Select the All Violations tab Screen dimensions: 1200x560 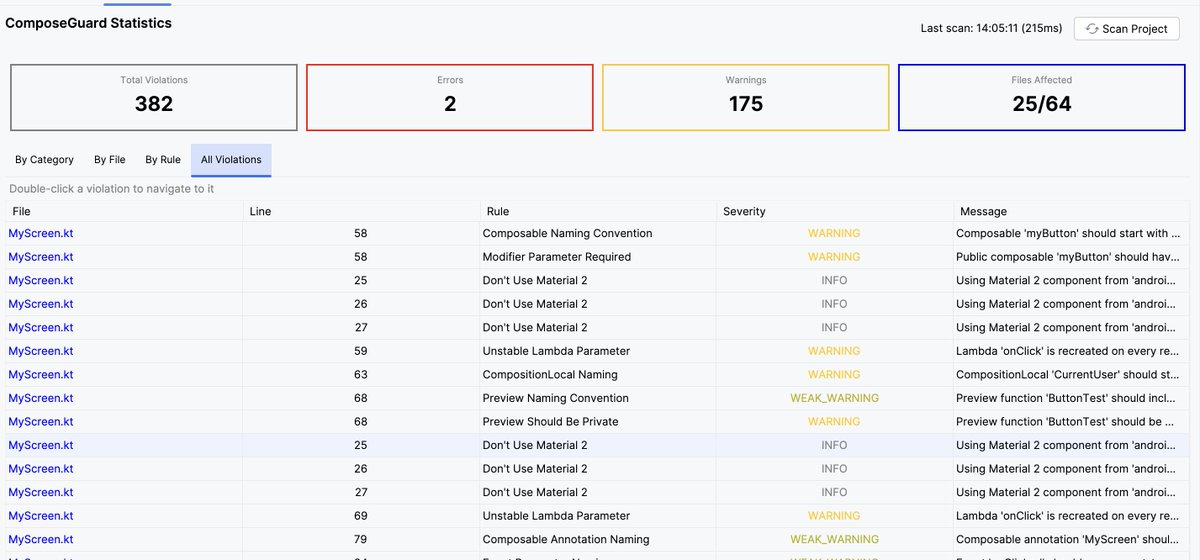coord(231,159)
